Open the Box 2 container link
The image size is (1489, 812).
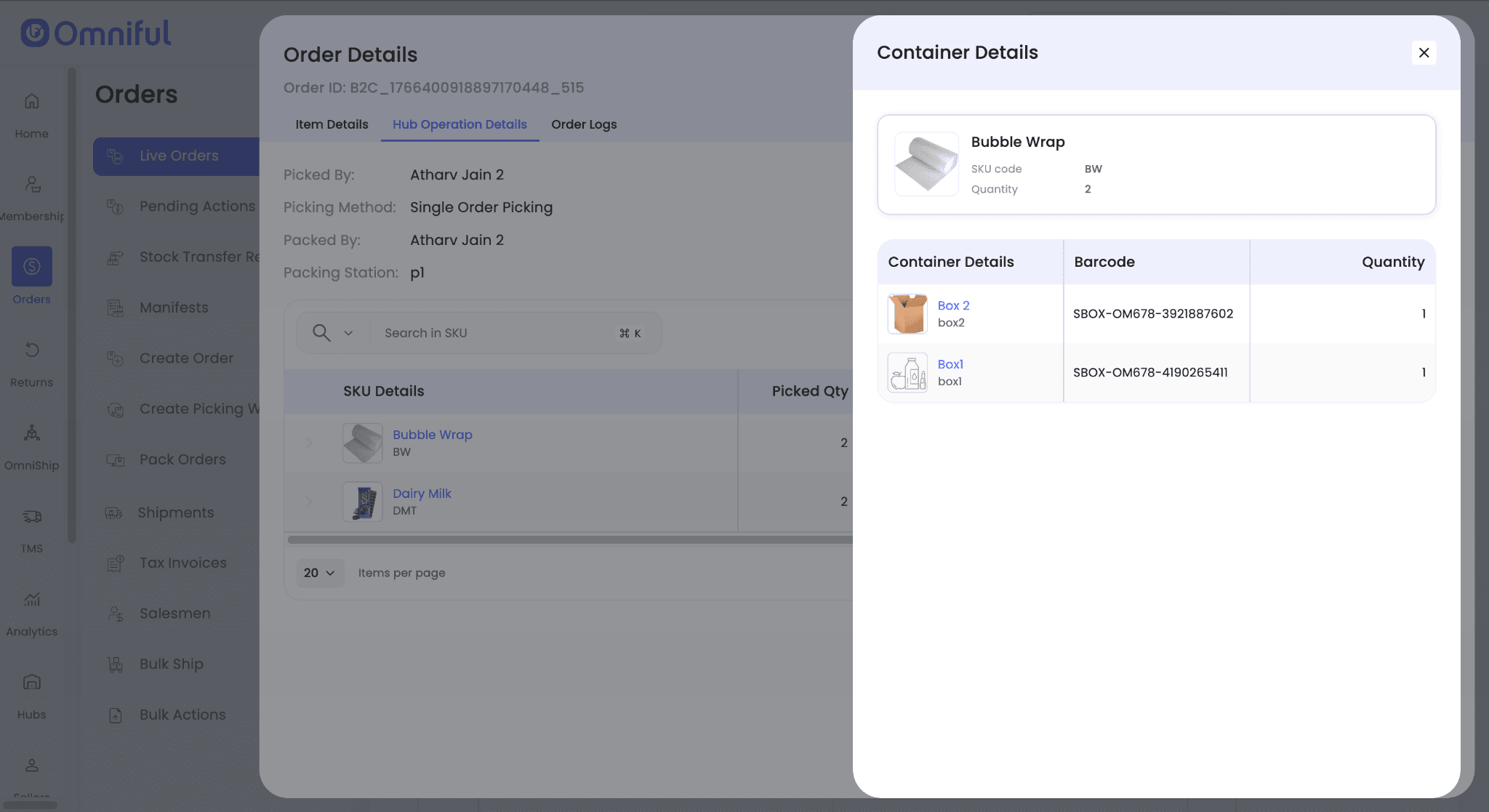coord(953,305)
